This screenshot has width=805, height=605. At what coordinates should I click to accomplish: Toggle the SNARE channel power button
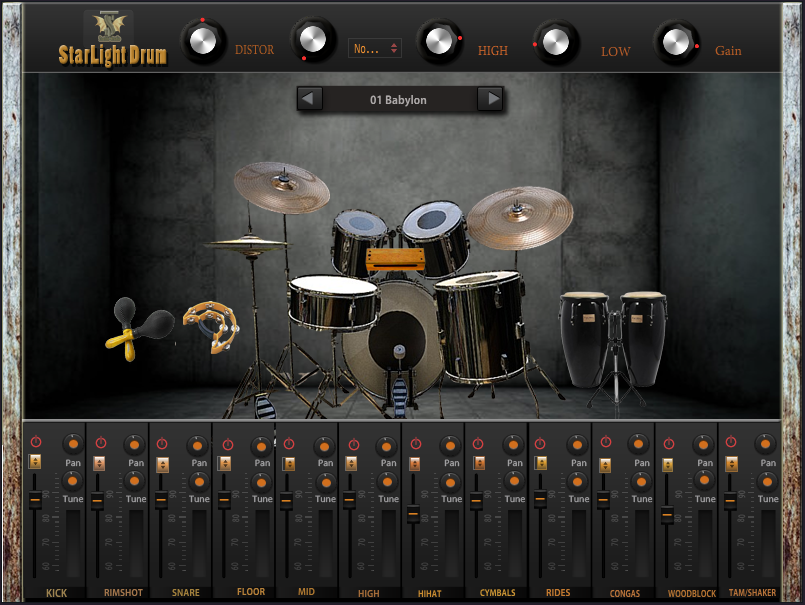pos(162,442)
